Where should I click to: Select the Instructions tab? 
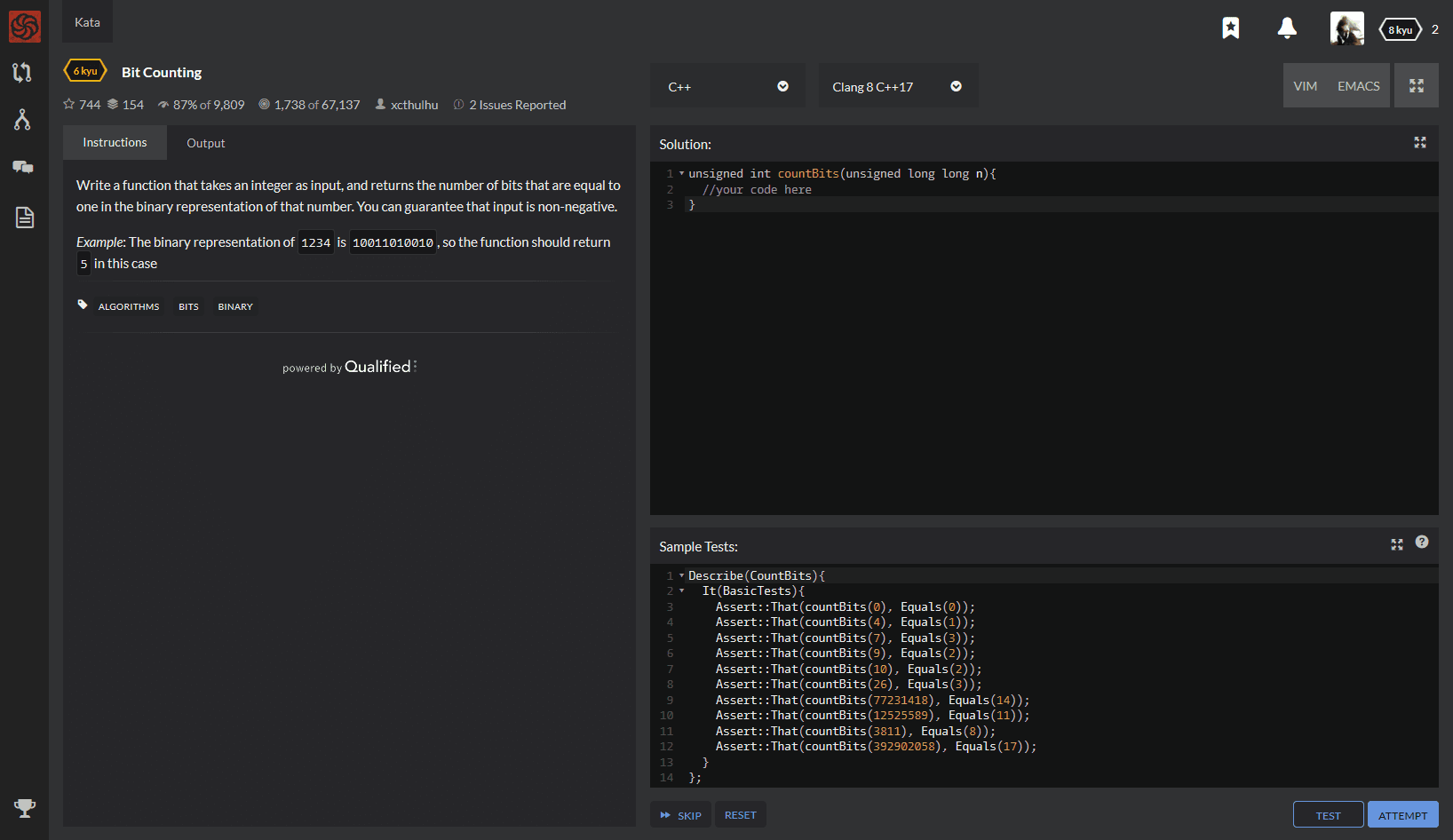pyautogui.click(x=115, y=142)
